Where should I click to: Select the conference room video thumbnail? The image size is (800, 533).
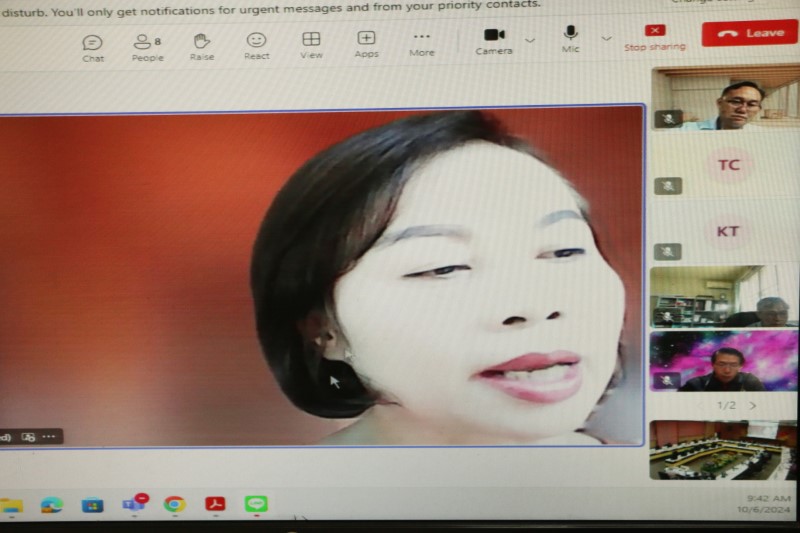tap(723, 450)
